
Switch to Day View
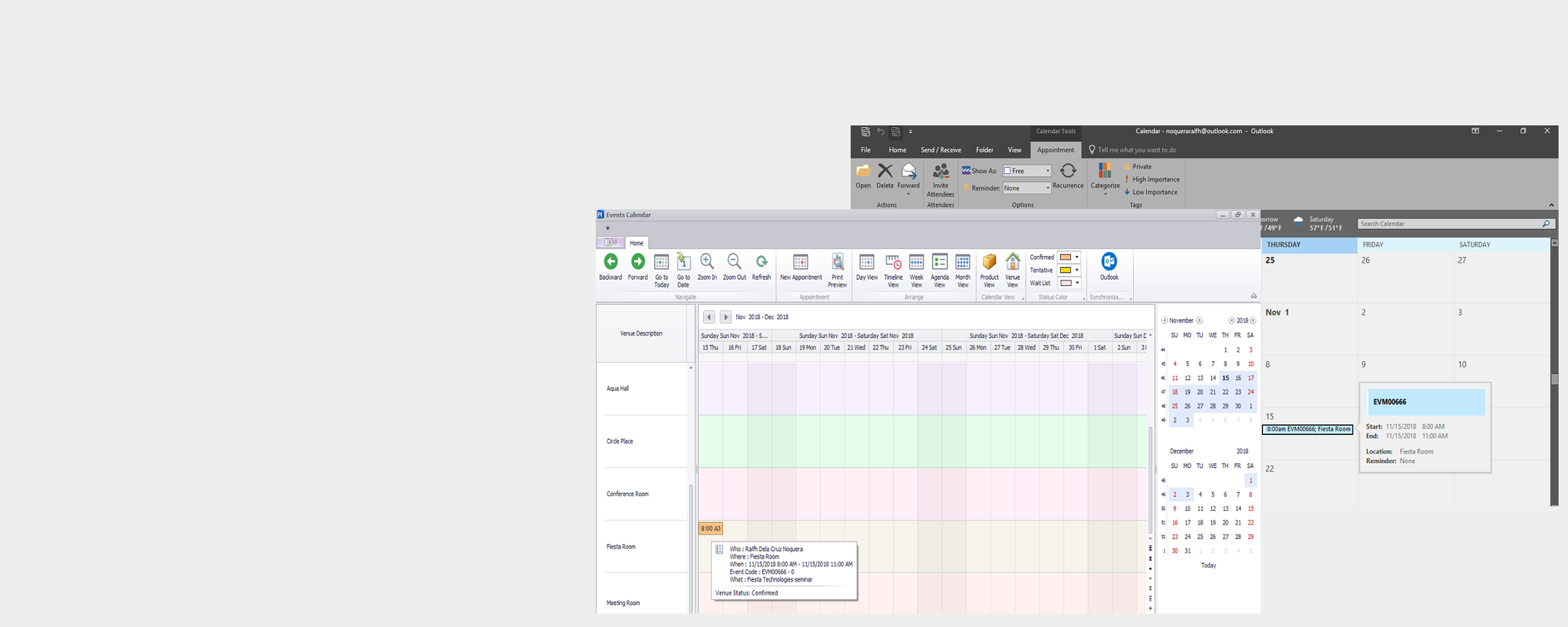866,266
